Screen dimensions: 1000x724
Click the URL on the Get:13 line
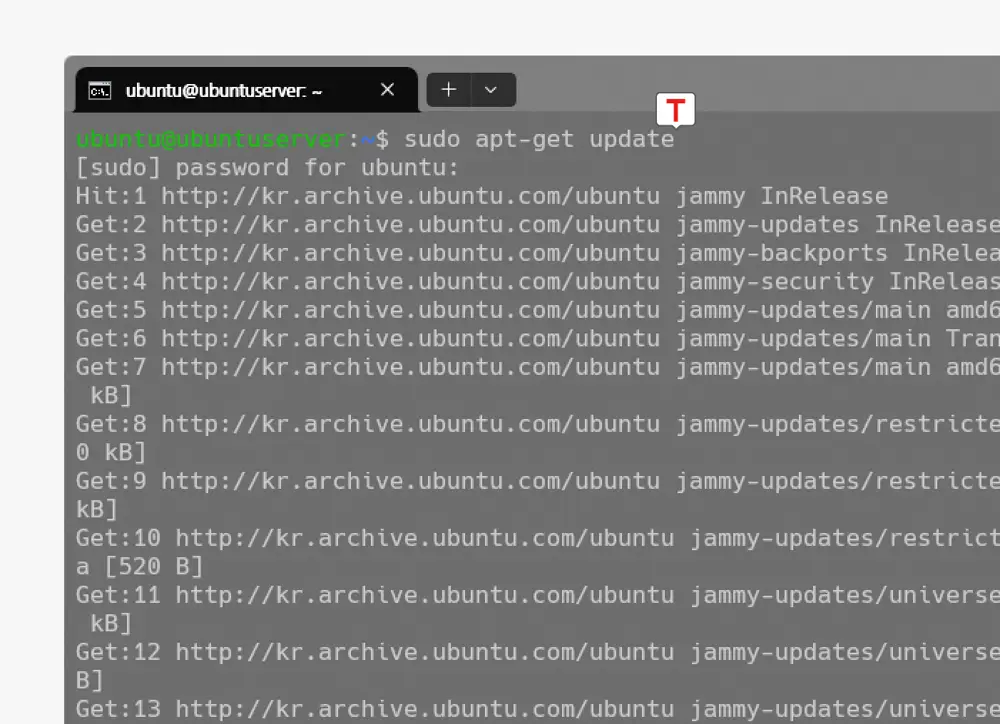424,709
